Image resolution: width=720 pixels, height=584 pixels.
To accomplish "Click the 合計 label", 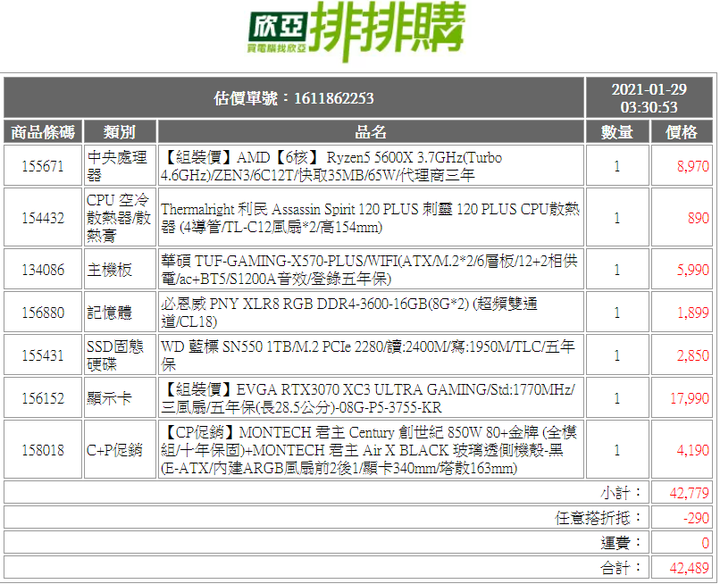I will click(x=621, y=568).
